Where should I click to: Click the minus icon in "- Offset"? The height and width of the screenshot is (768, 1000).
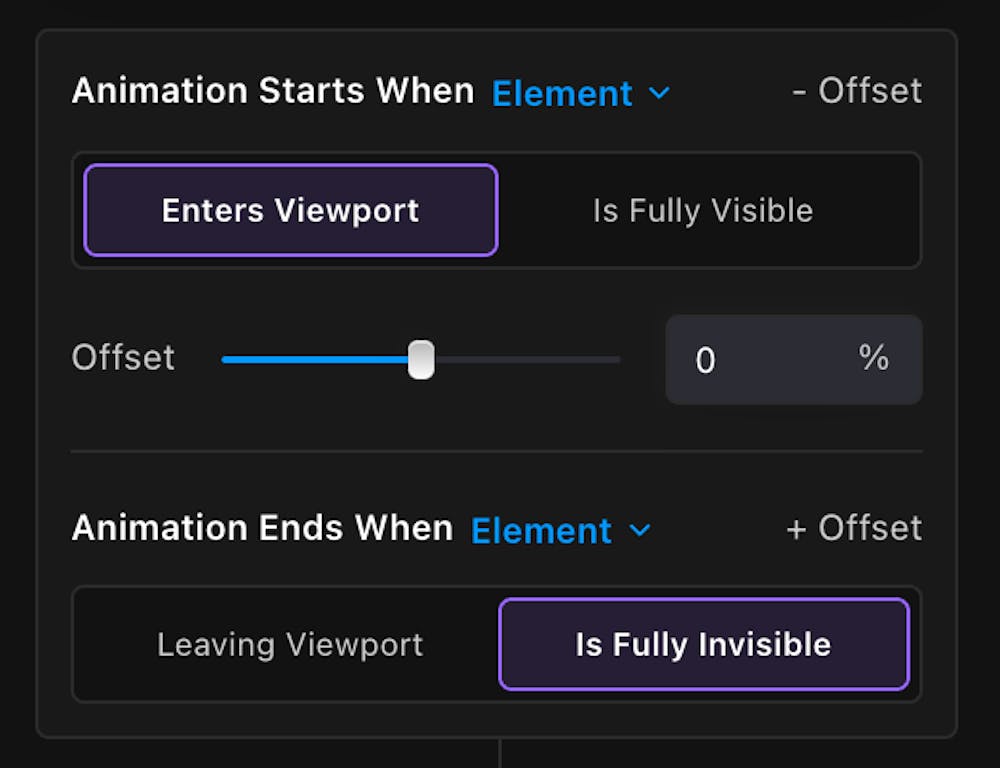point(799,92)
